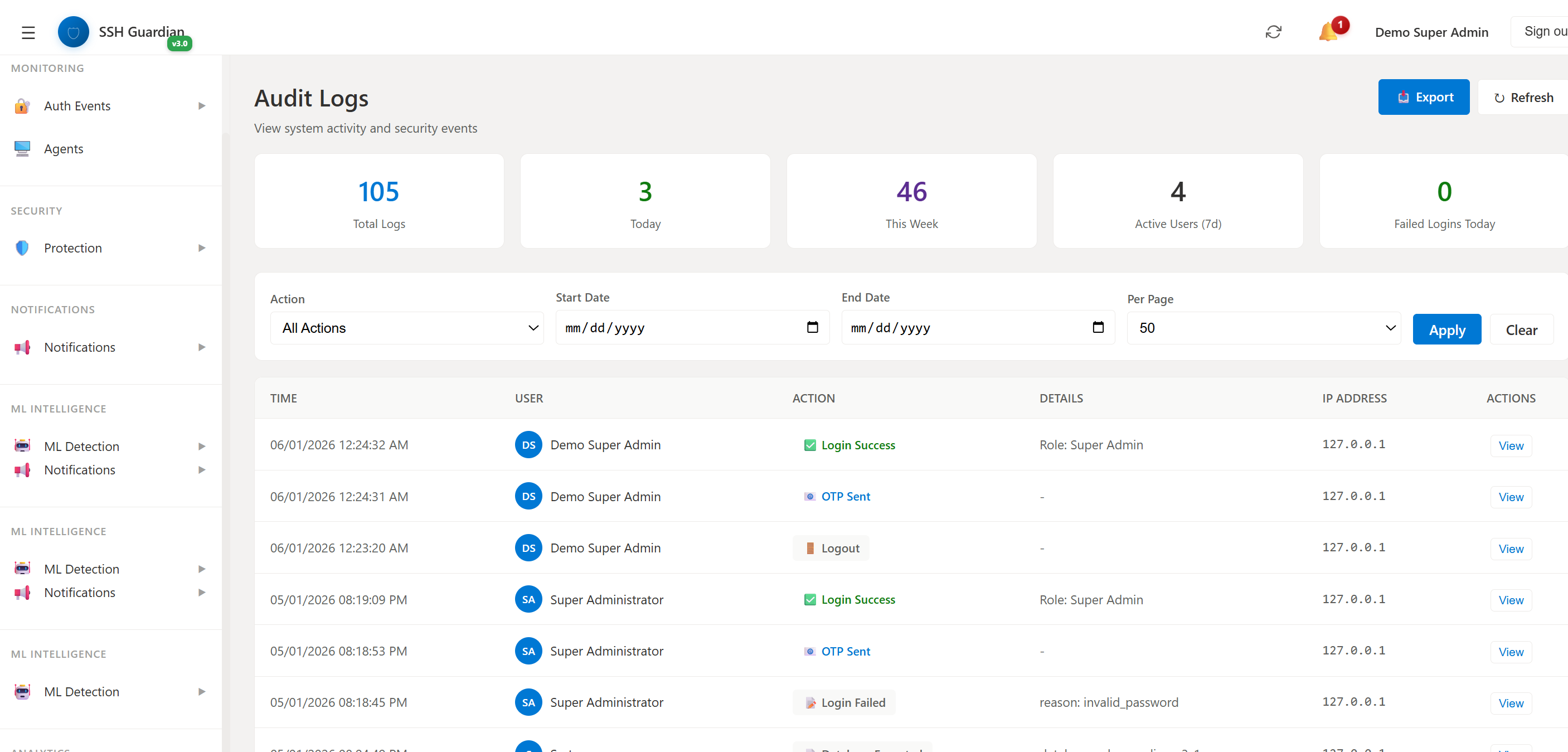Click the Start Date calendar icon
Image resolution: width=1568 pixels, height=752 pixels.
[812, 328]
